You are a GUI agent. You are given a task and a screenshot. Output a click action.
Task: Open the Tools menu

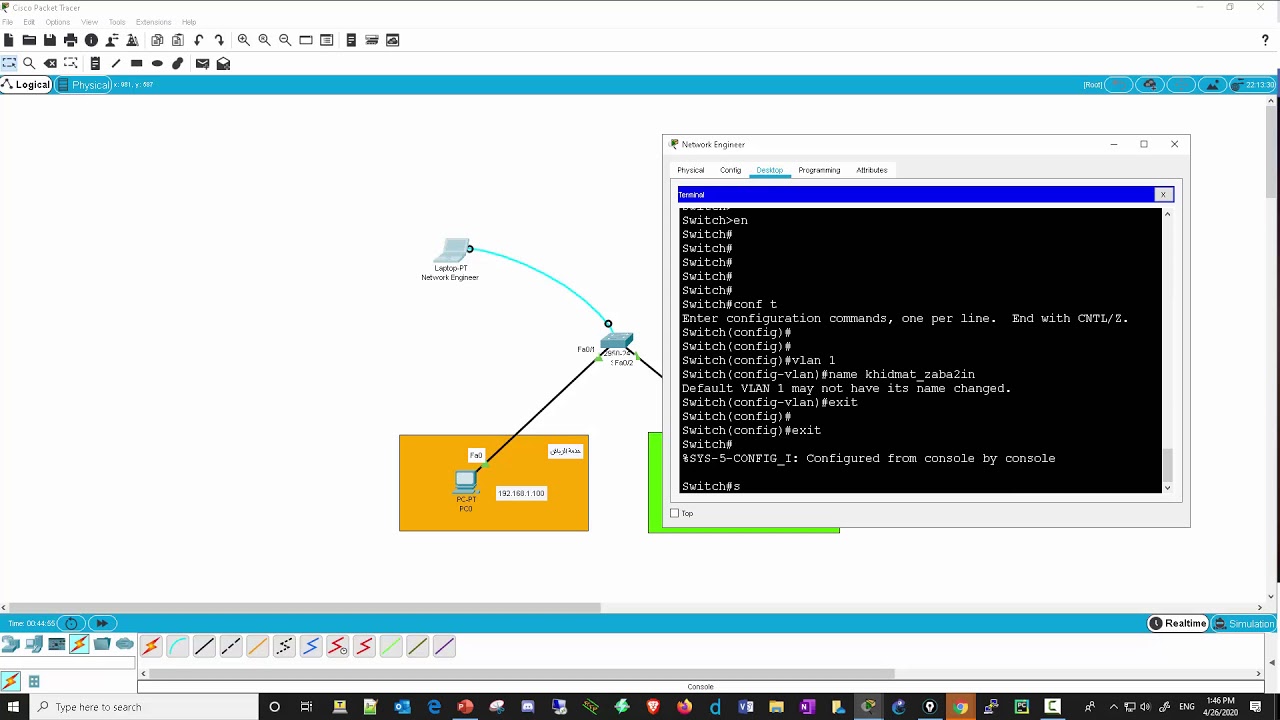click(x=117, y=22)
